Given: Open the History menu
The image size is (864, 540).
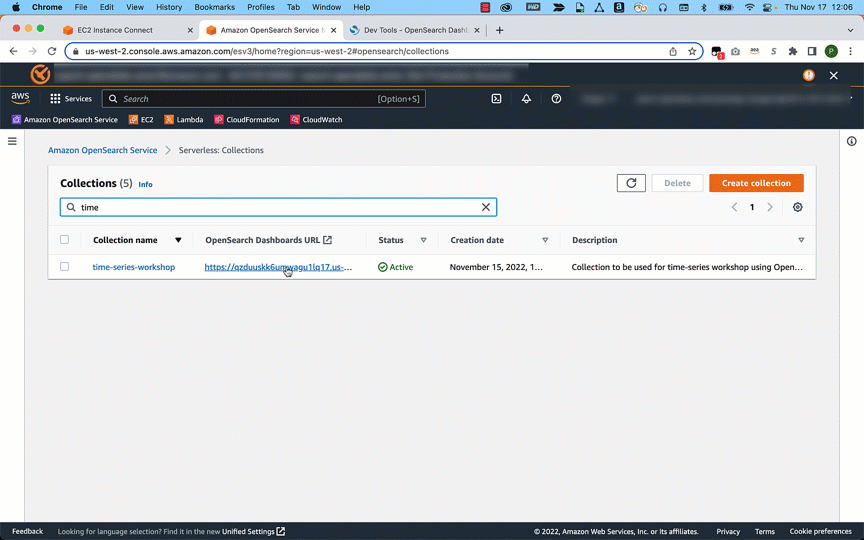Looking at the screenshot, I should pos(169,7).
